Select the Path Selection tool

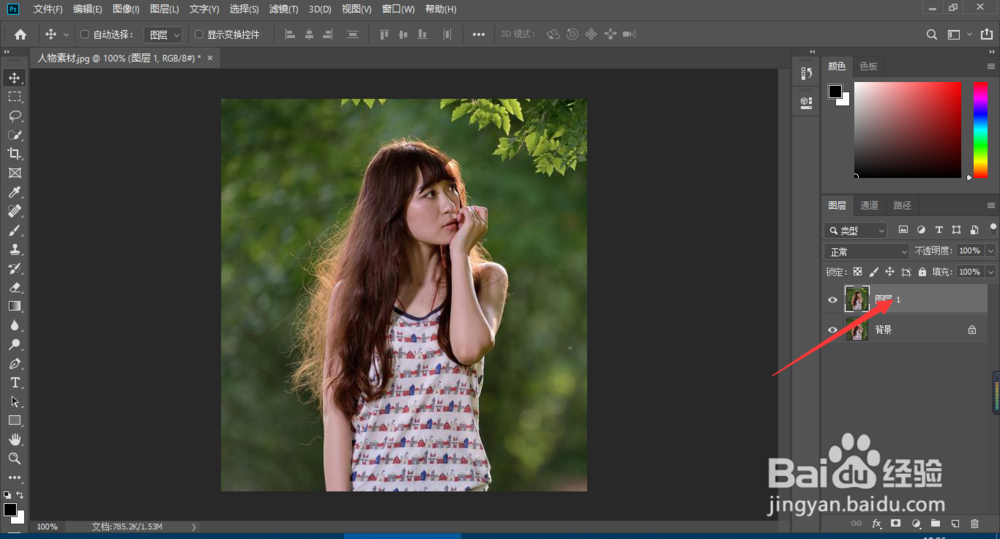point(14,402)
